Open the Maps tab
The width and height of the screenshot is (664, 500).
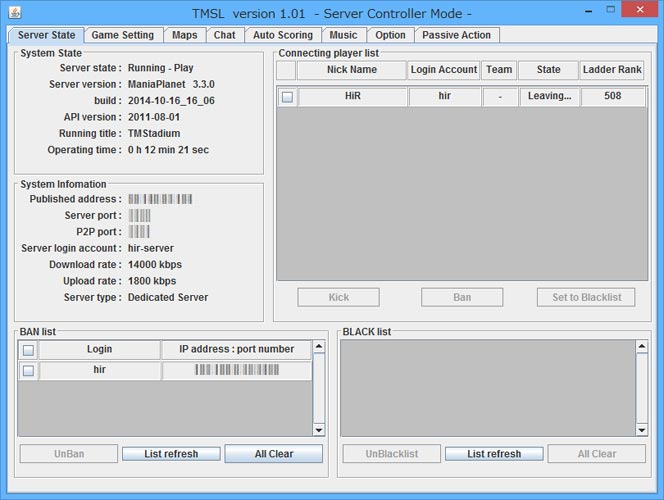click(x=184, y=35)
